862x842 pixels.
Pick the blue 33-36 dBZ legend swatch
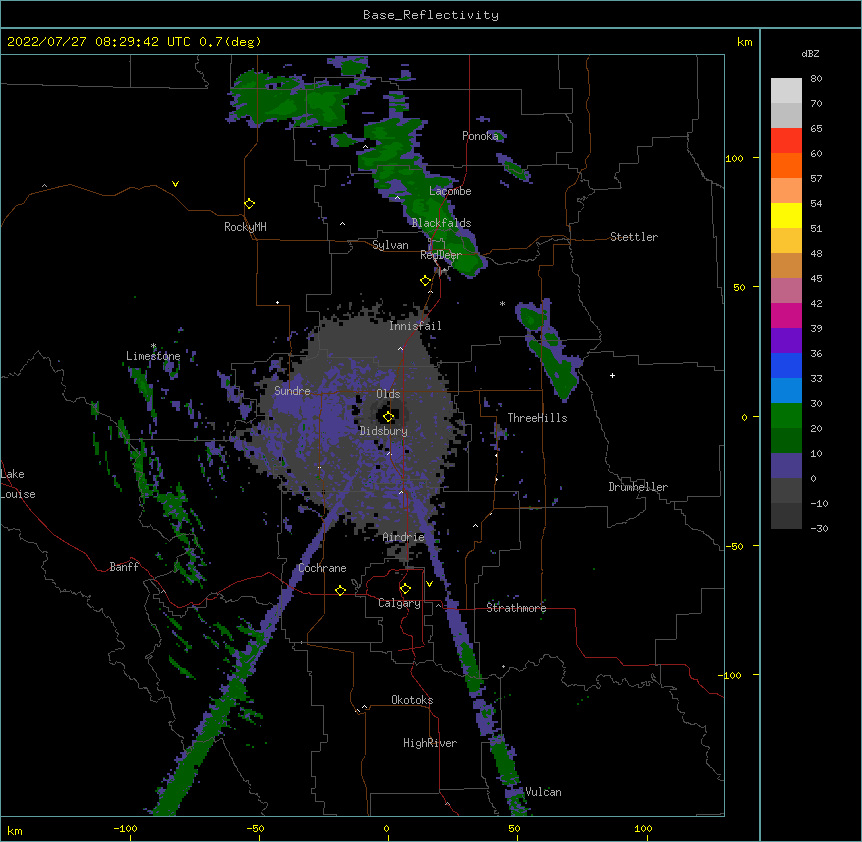(786, 365)
